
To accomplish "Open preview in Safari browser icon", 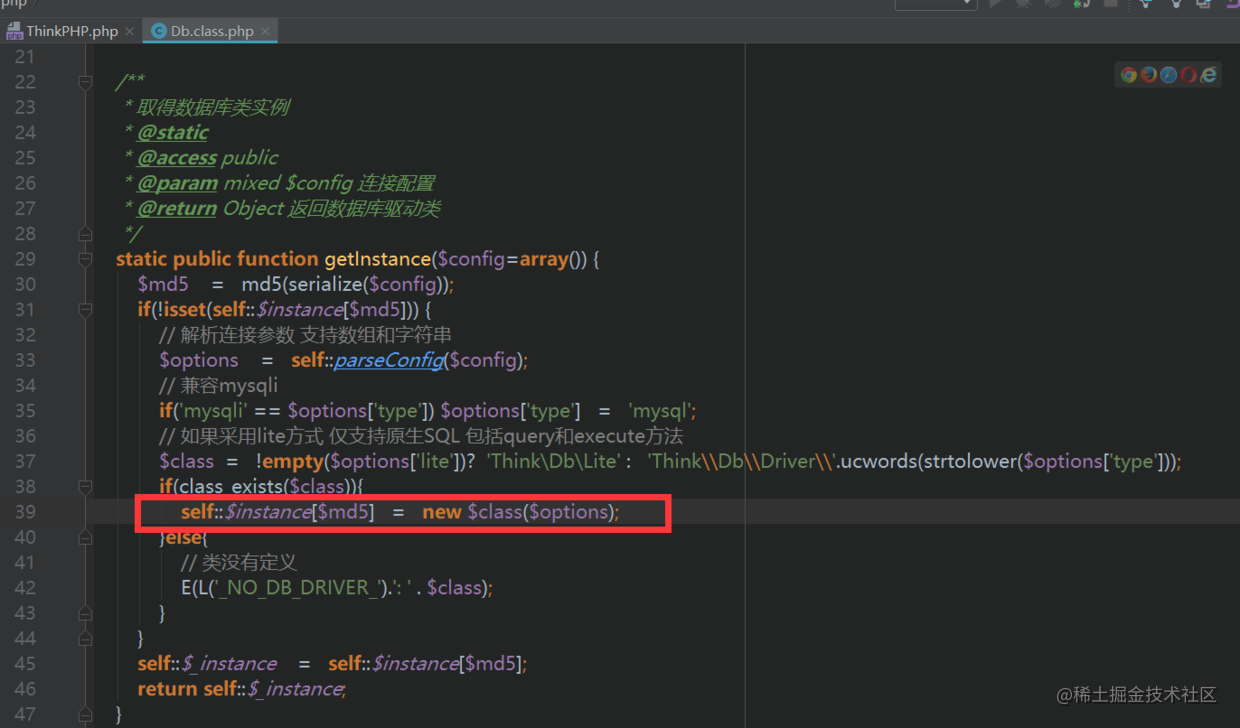I will (x=1169, y=75).
